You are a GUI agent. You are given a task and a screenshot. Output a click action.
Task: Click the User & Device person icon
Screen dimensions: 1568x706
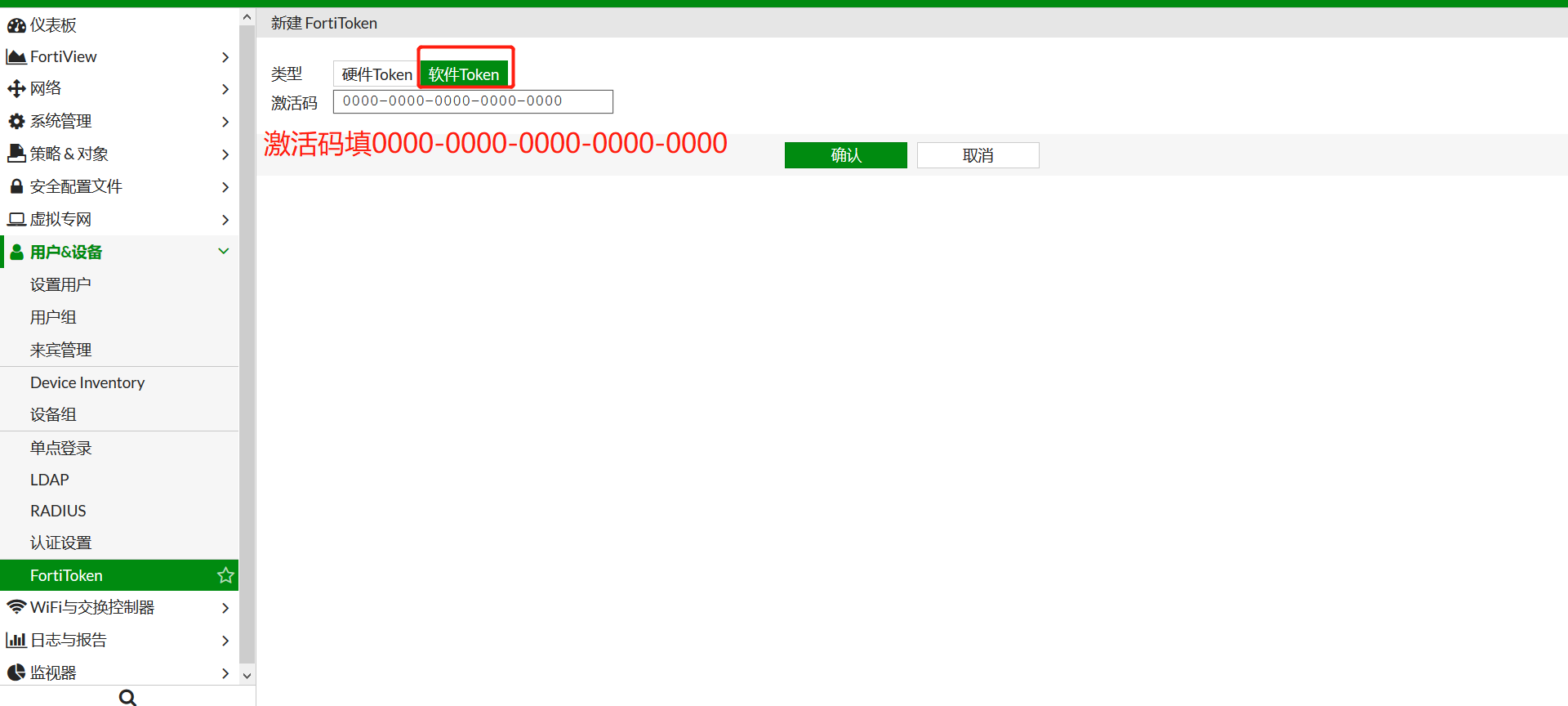pos(16,252)
